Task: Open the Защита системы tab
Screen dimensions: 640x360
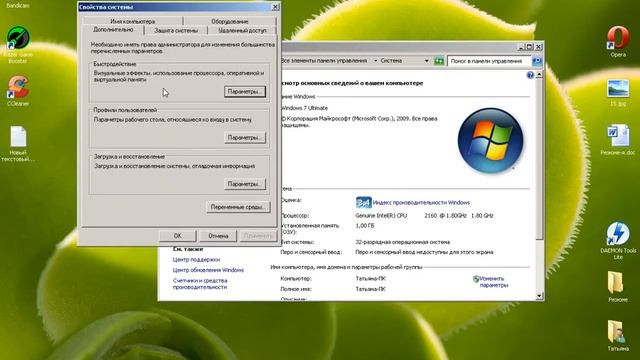Action: point(176,31)
